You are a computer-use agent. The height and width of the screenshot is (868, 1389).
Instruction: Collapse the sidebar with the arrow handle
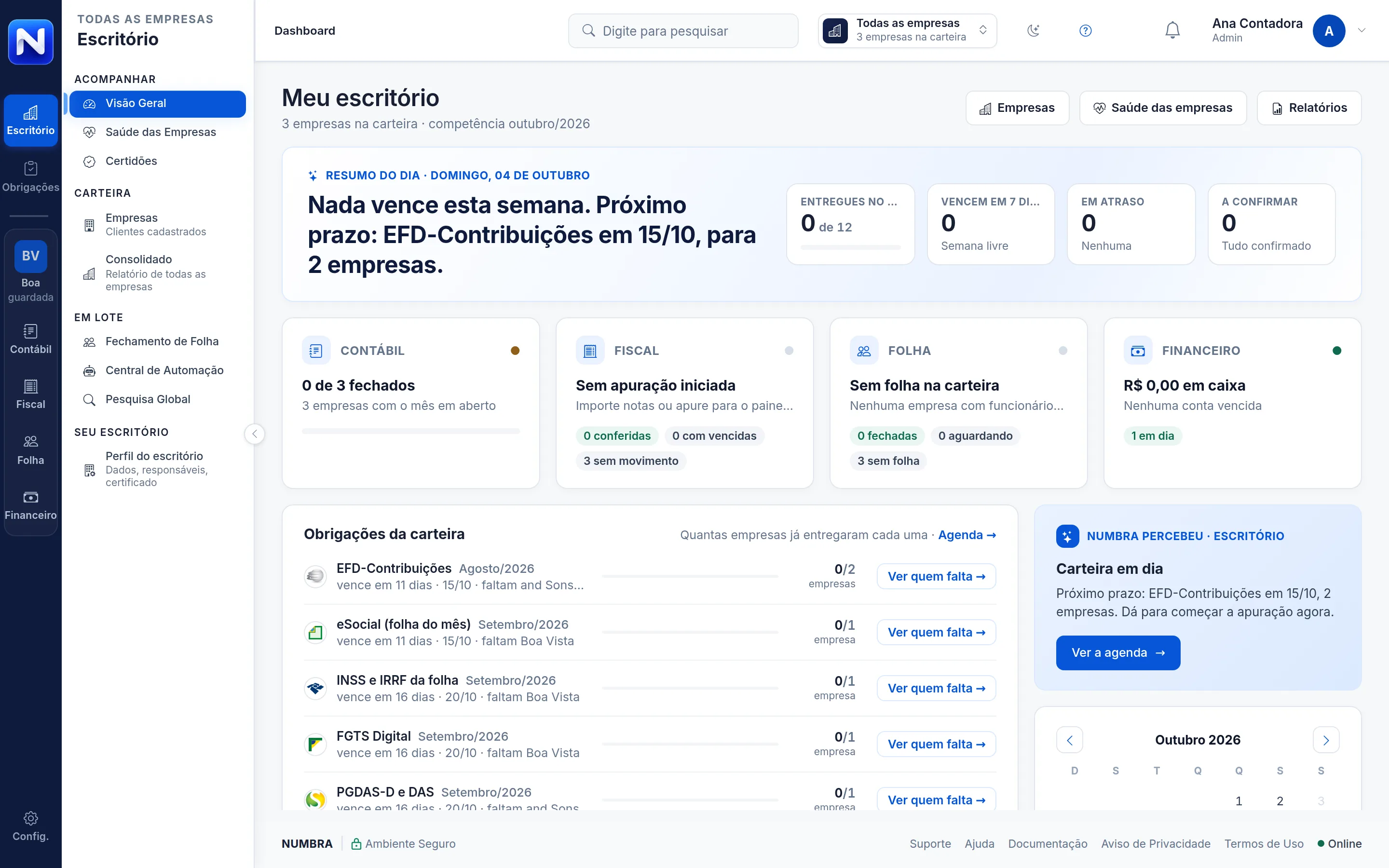point(254,434)
